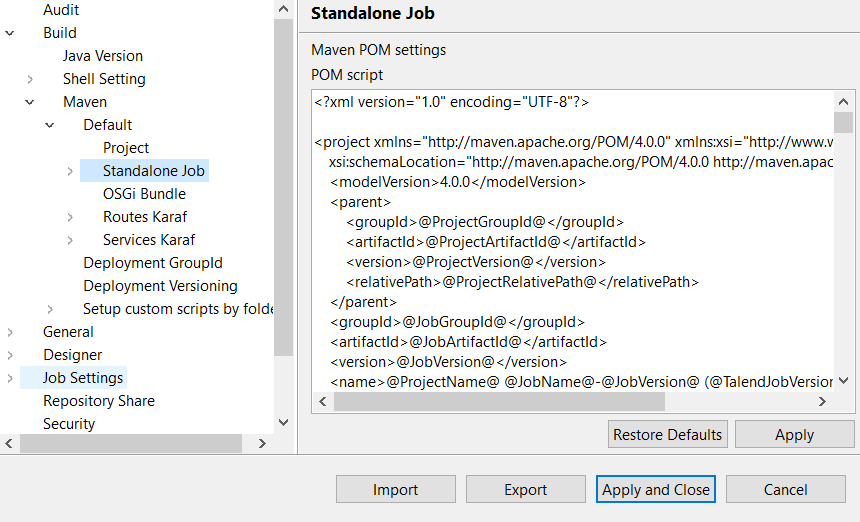Click the POM script horizontal scrollbar

(x=498, y=401)
